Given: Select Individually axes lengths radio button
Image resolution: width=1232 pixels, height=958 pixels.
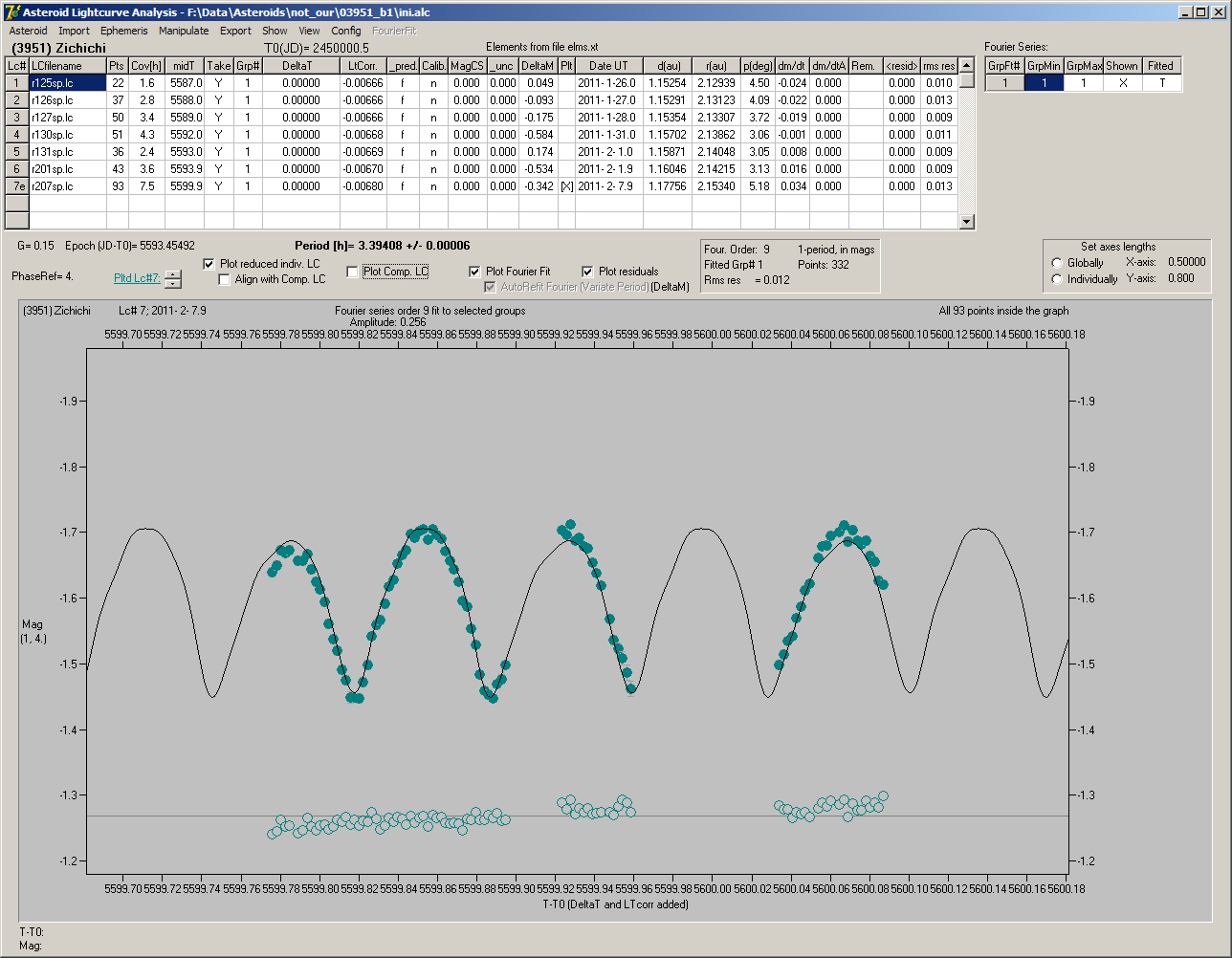Looking at the screenshot, I should click(x=1057, y=279).
